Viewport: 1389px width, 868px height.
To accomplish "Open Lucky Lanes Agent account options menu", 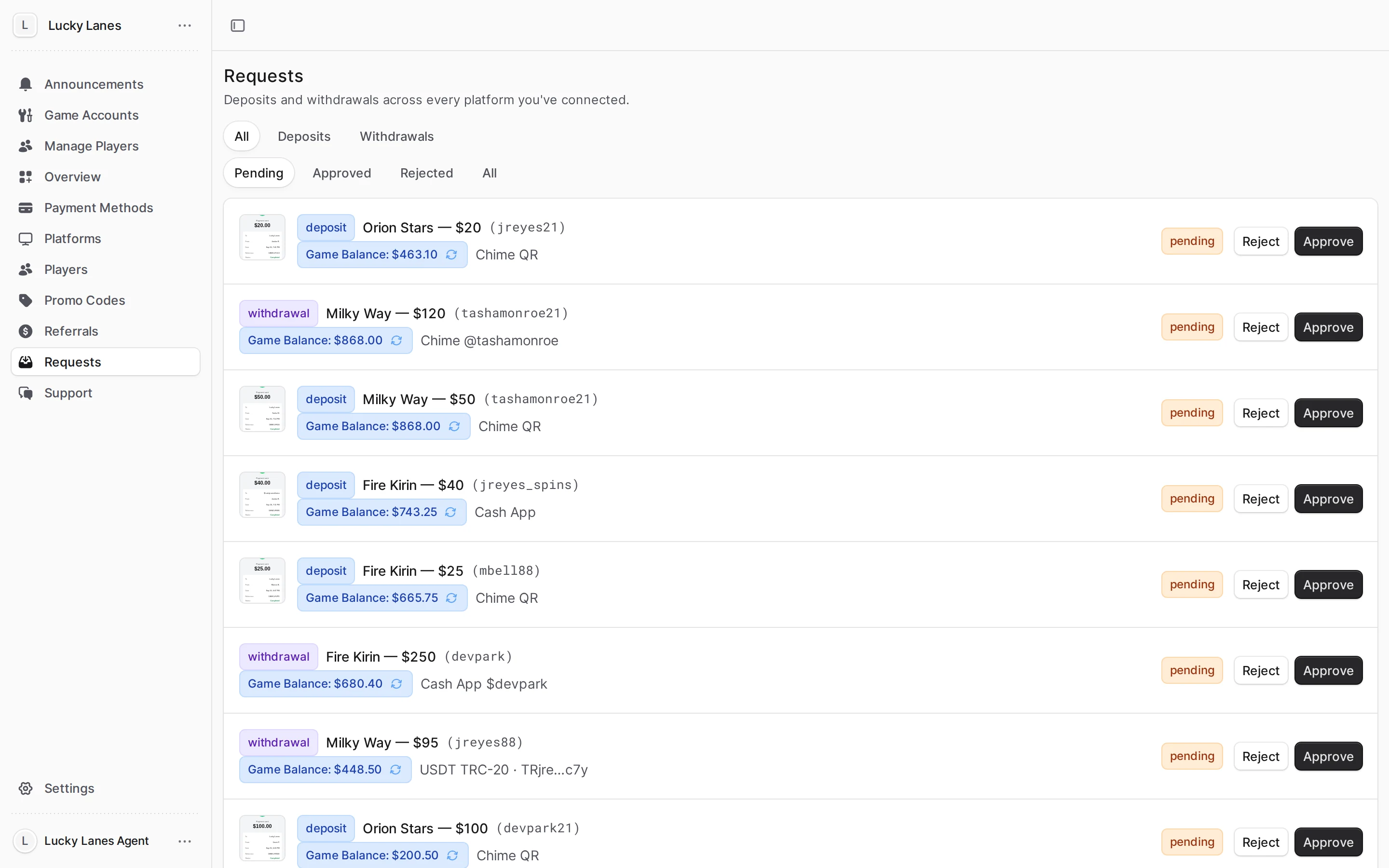I will click(184, 841).
